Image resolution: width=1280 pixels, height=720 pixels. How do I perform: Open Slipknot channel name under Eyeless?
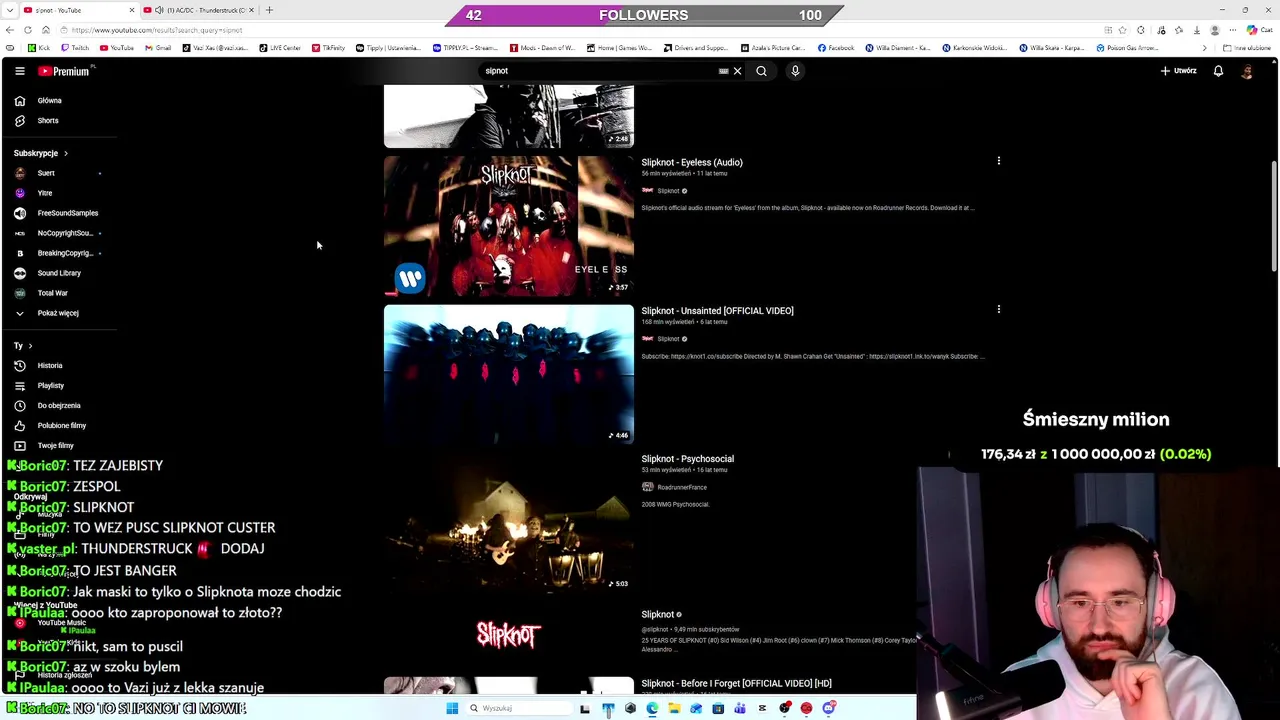(668, 191)
